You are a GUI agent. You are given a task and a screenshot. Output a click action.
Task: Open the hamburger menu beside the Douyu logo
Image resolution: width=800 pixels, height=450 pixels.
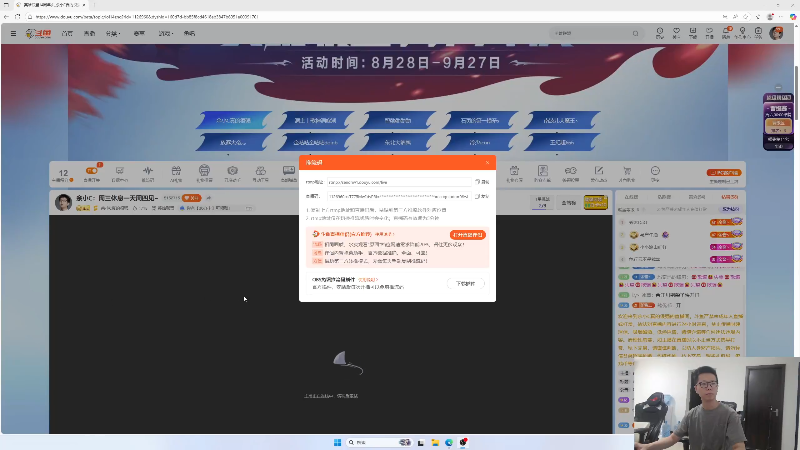tap(13, 34)
